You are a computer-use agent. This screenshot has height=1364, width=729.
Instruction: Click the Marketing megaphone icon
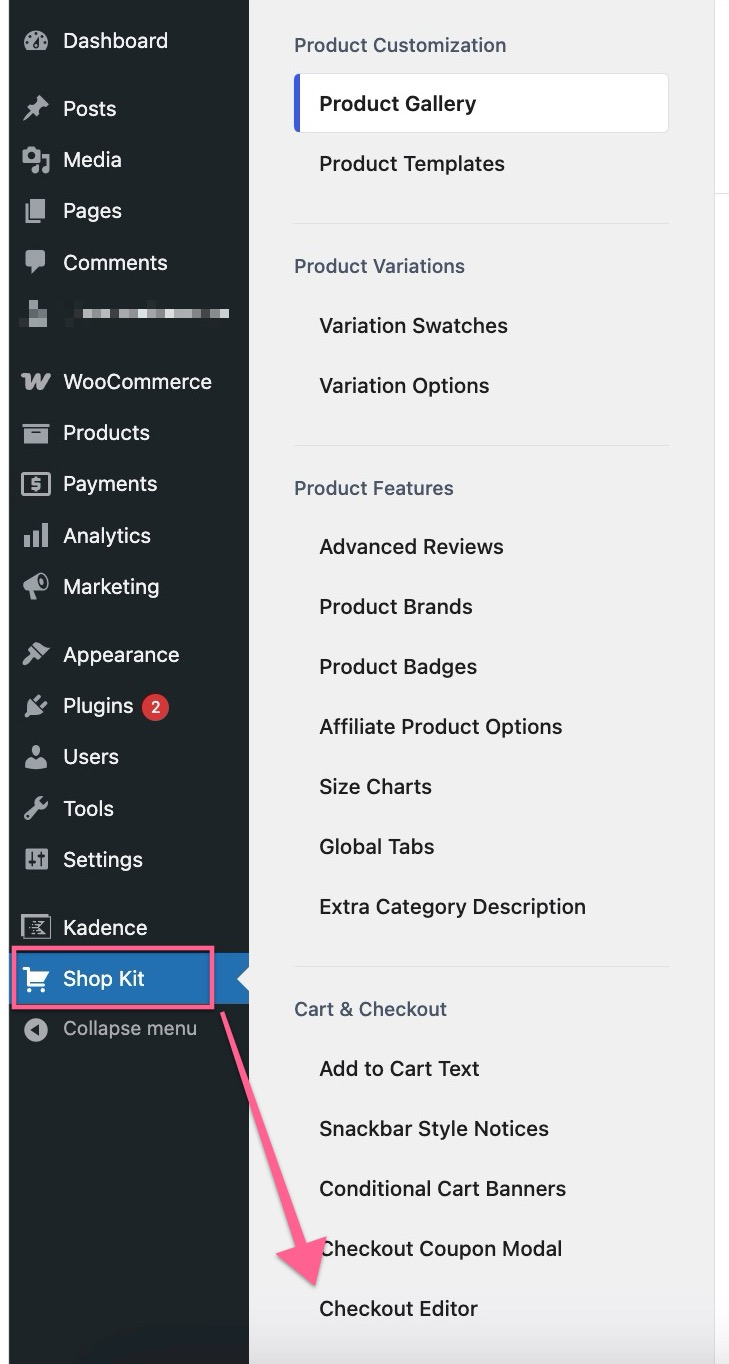click(36, 587)
